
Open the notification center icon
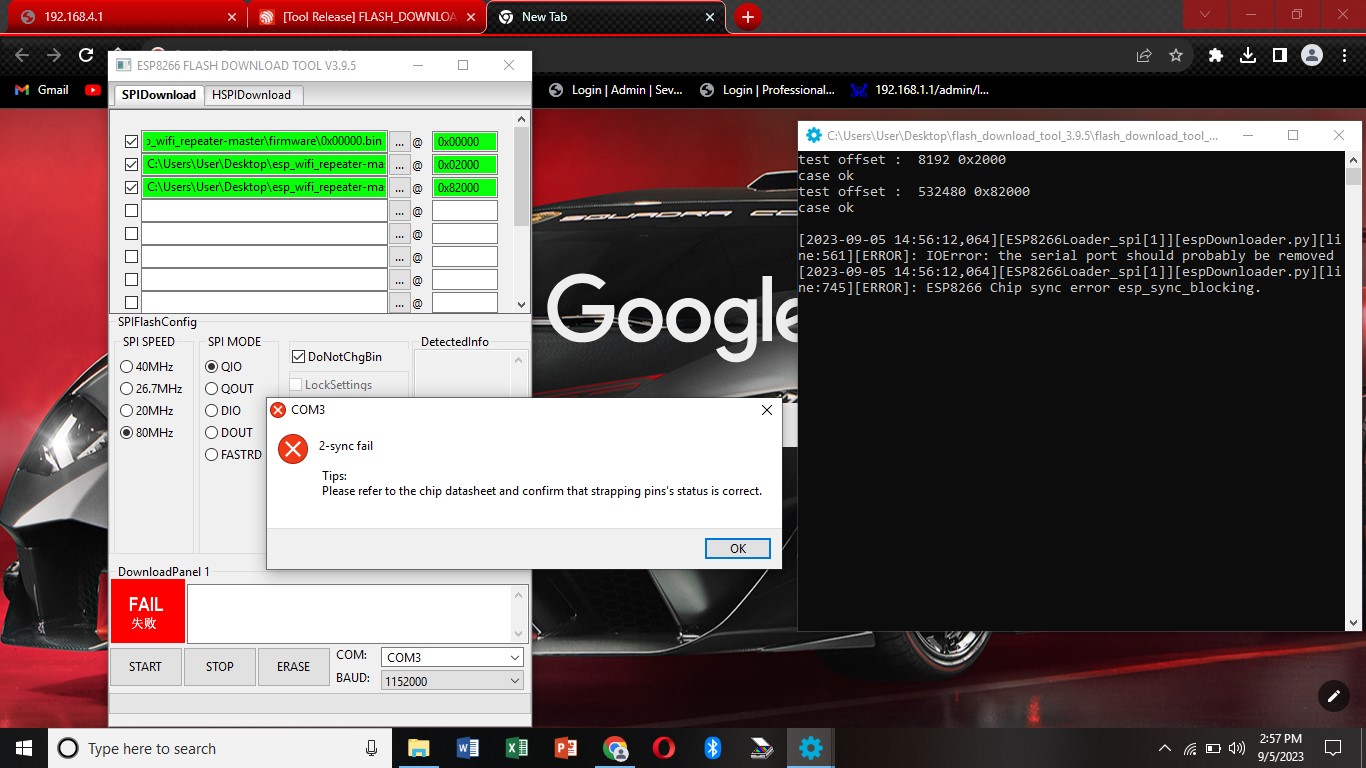pos(1332,748)
